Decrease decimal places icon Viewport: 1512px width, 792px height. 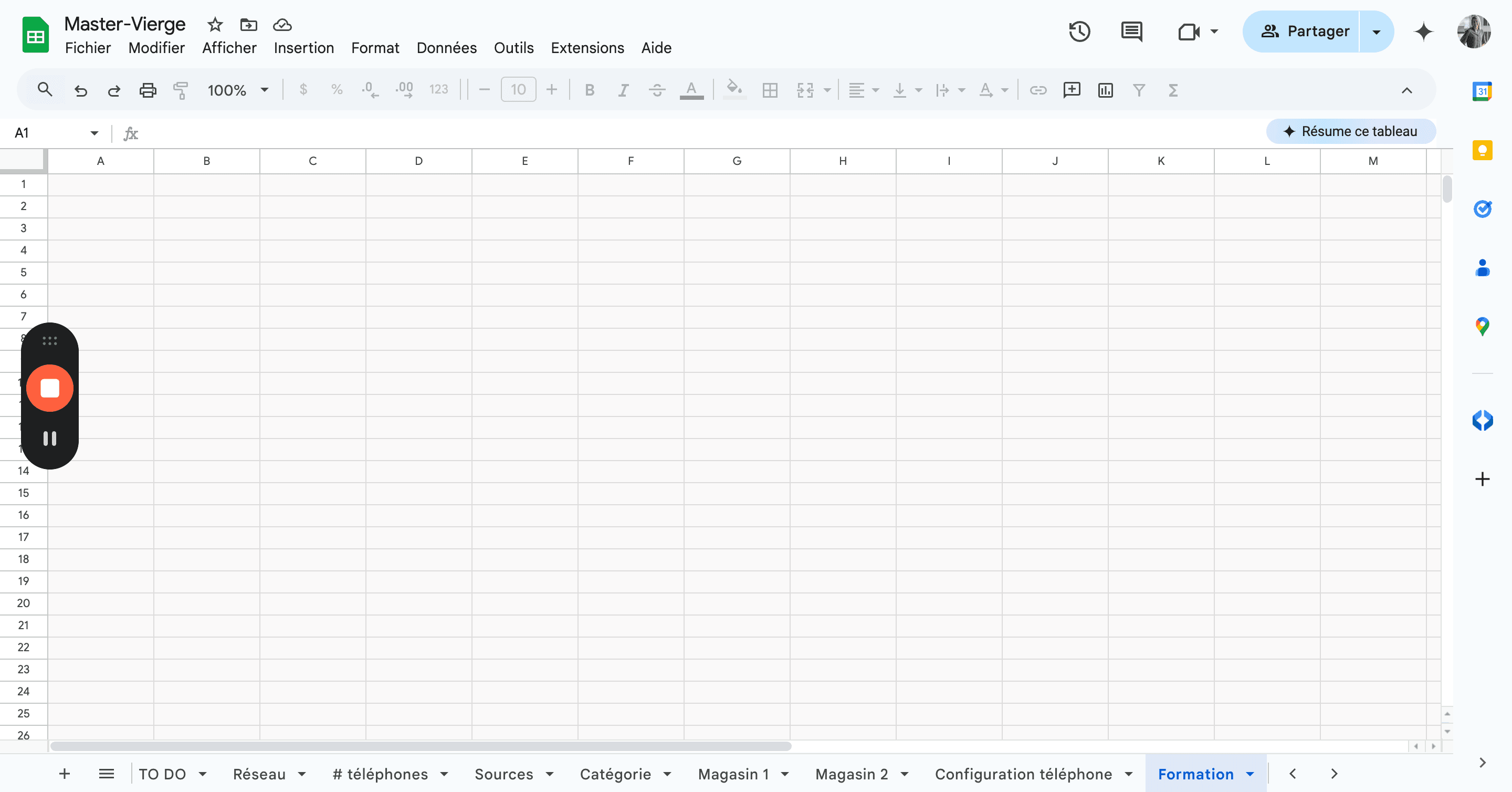click(x=370, y=90)
